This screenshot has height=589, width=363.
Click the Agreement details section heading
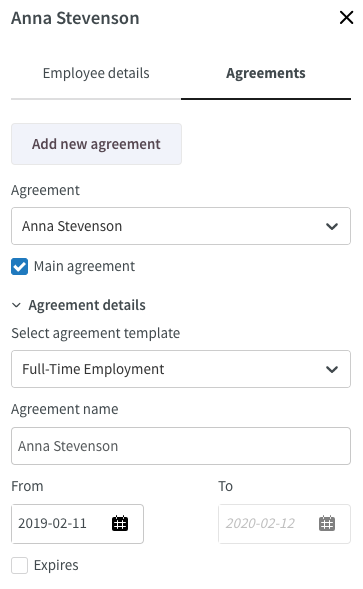click(87, 305)
